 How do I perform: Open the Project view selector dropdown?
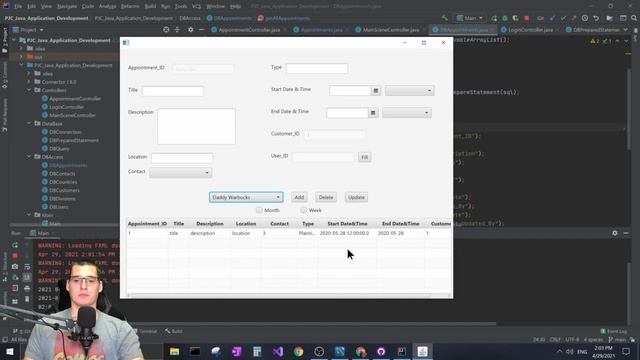28,30
